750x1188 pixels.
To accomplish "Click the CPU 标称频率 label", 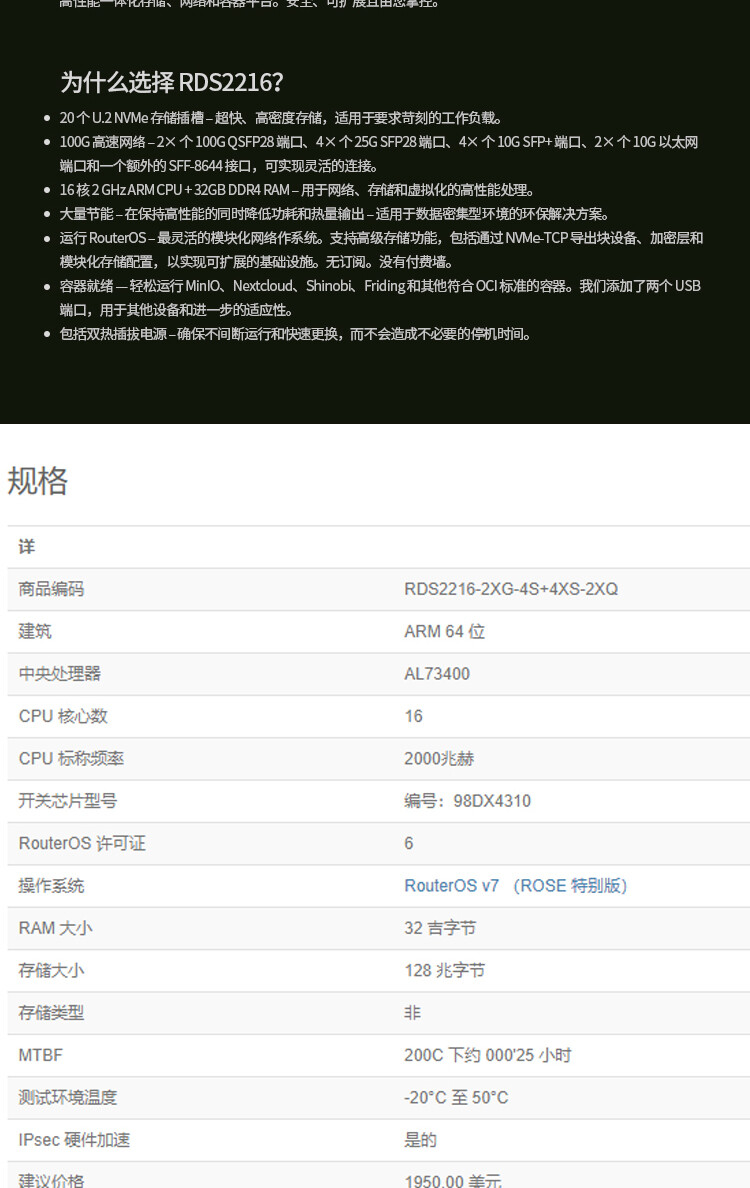I will pos(71,758).
